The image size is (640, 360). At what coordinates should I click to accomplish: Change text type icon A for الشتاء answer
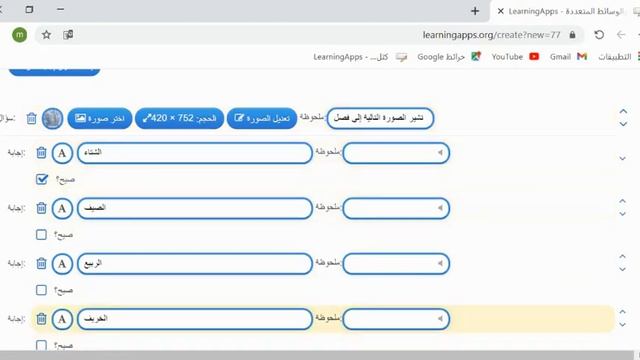tap(62, 153)
